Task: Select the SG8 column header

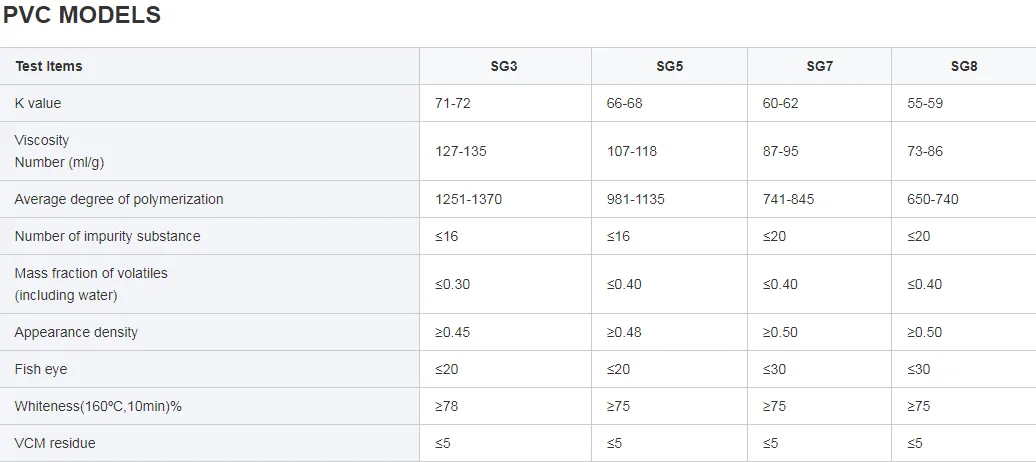Action: click(x=963, y=66)
